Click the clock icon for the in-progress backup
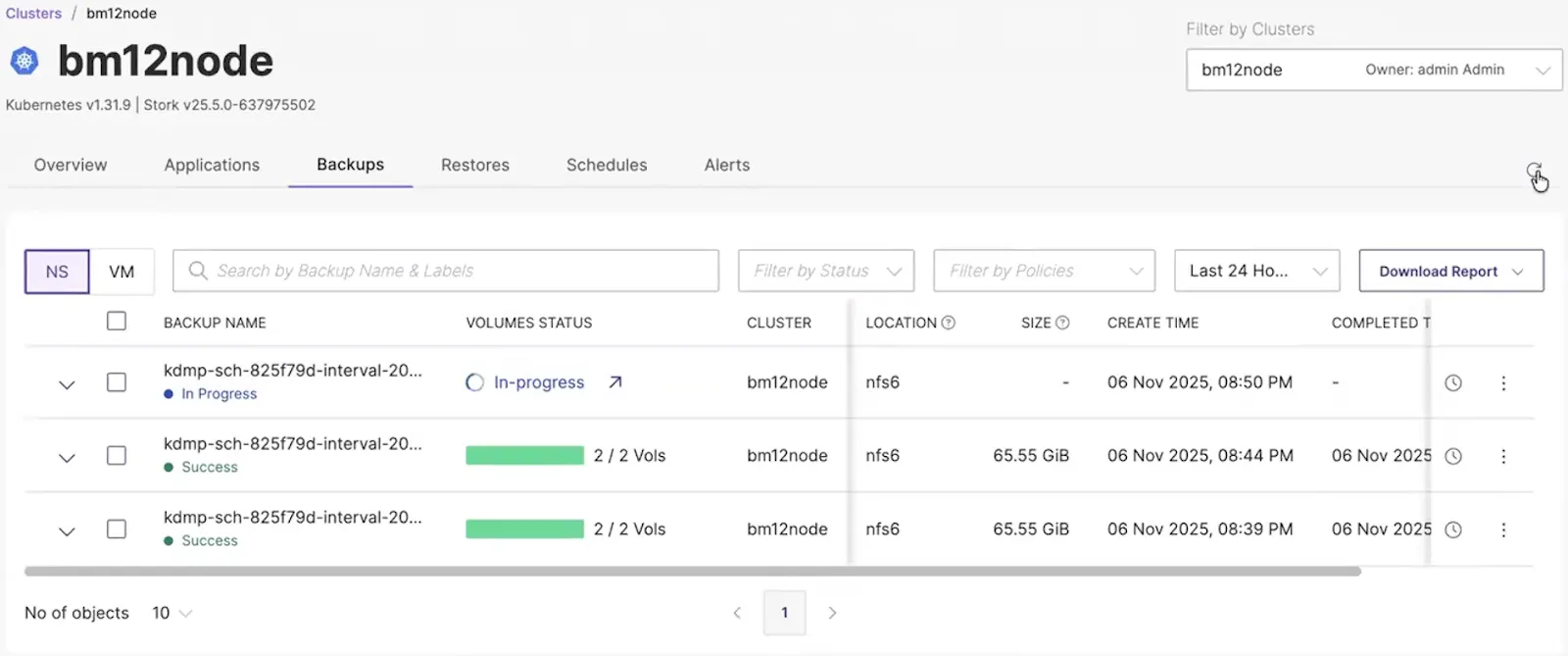Image resolution: width=1568 pixels, height=656 pixels. 1453,383
